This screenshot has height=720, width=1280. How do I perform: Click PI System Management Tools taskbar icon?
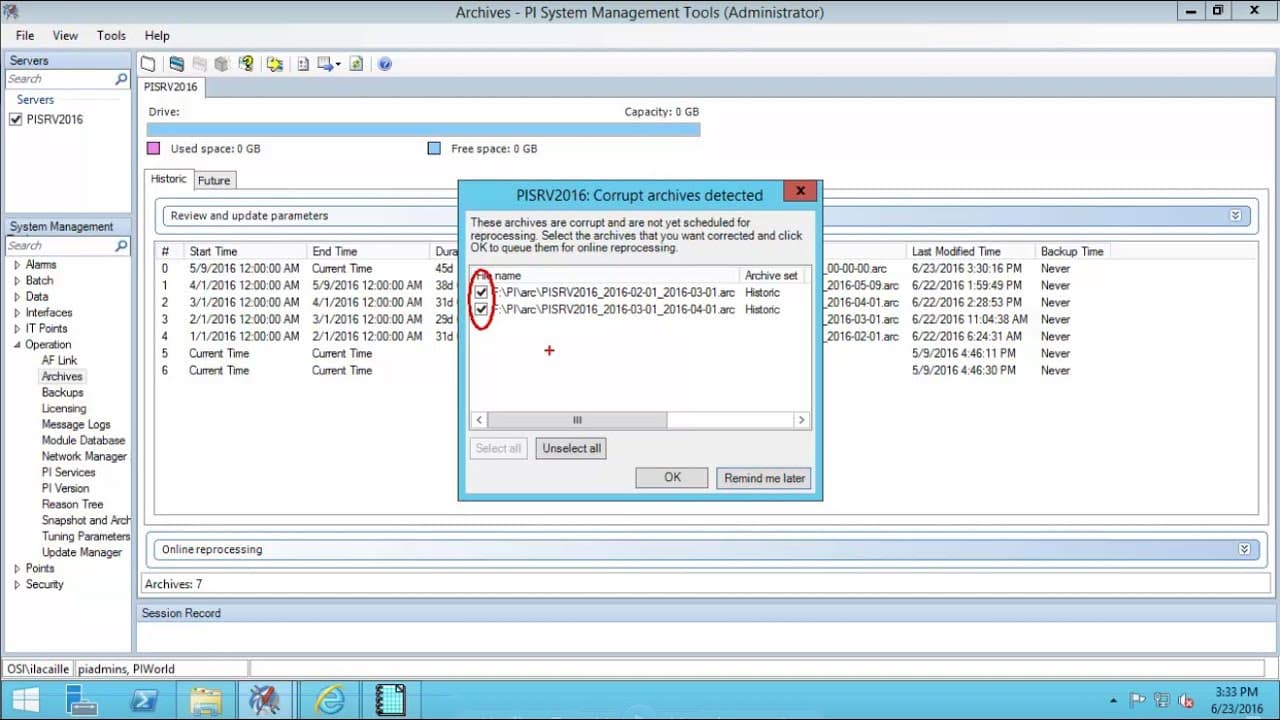(x=265, y=700)
